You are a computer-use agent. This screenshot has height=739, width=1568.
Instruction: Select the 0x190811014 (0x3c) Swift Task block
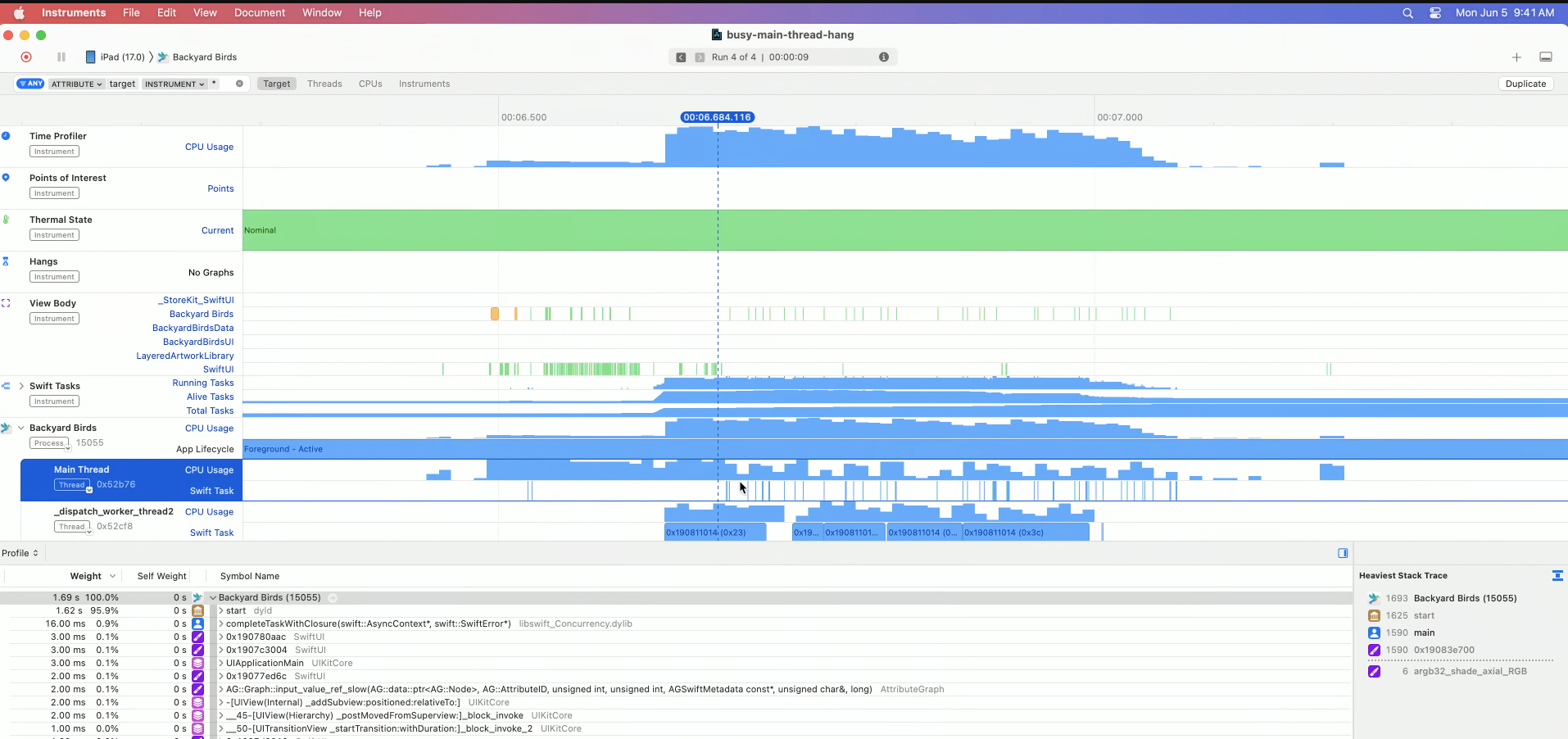coord(1026,533)
